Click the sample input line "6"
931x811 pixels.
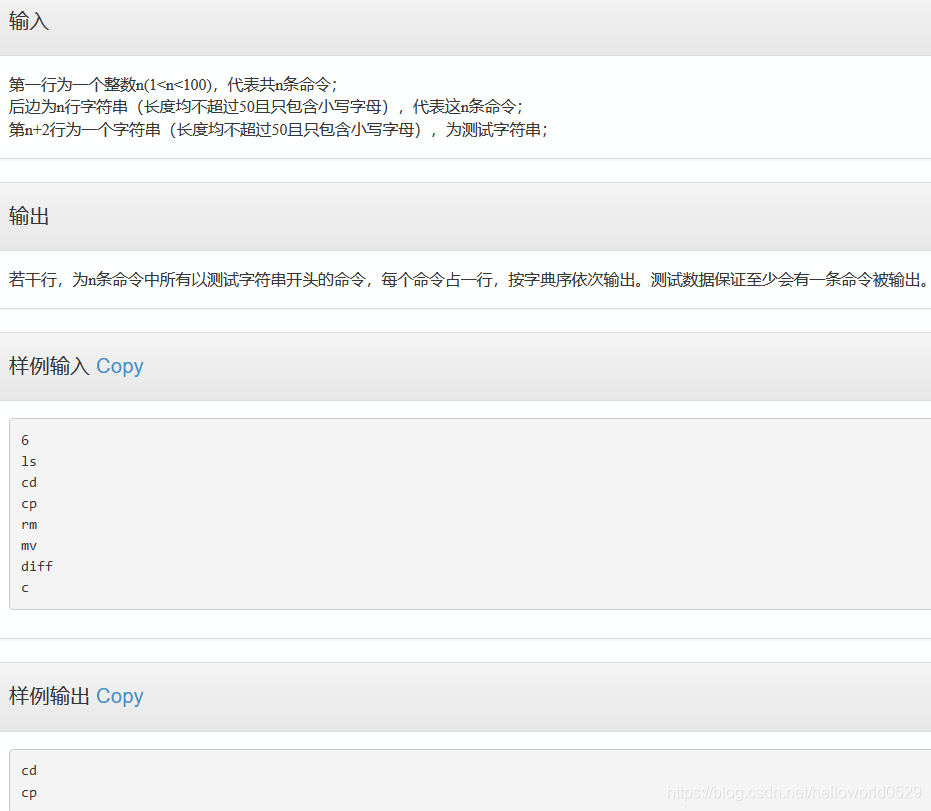[x=25, y=440]
